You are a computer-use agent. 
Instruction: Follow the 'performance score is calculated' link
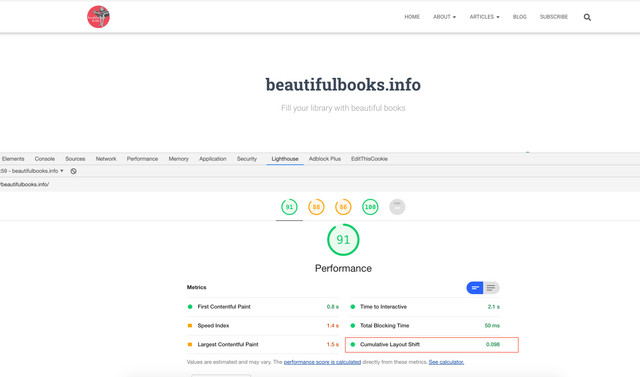pos(322,362)
